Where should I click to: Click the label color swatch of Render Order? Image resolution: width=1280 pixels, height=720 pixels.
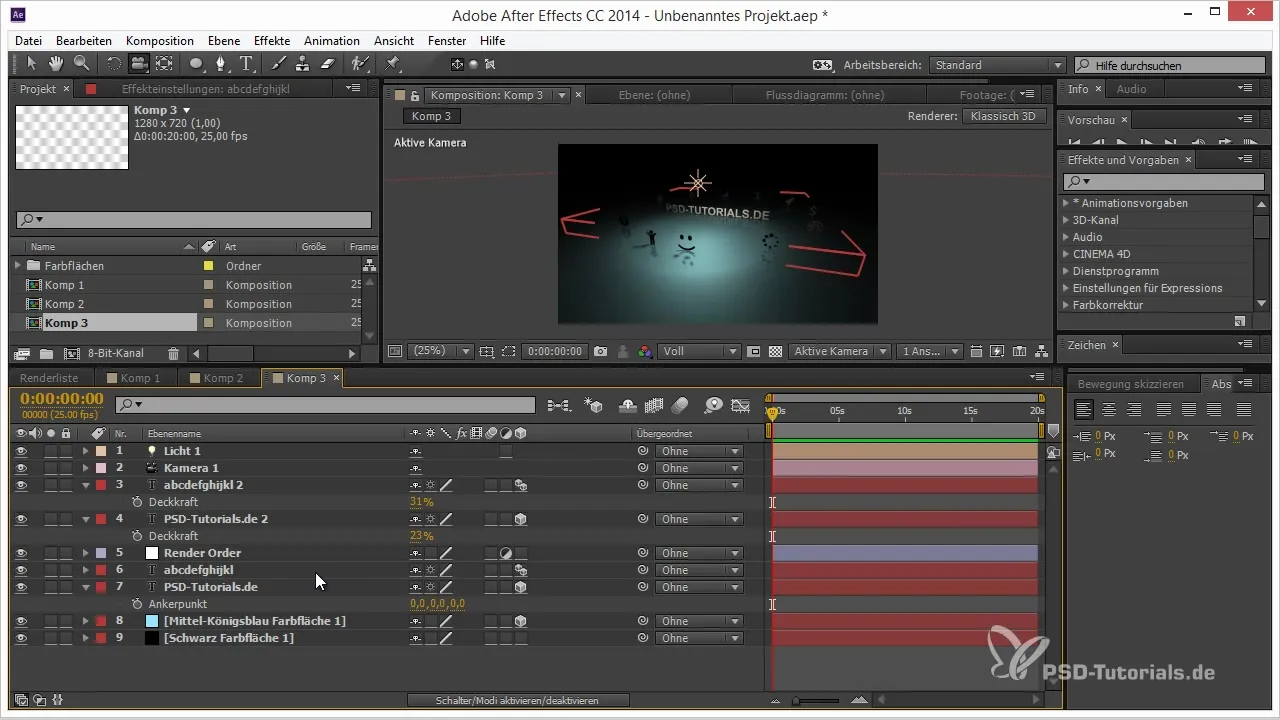click(x=101, y=553)
